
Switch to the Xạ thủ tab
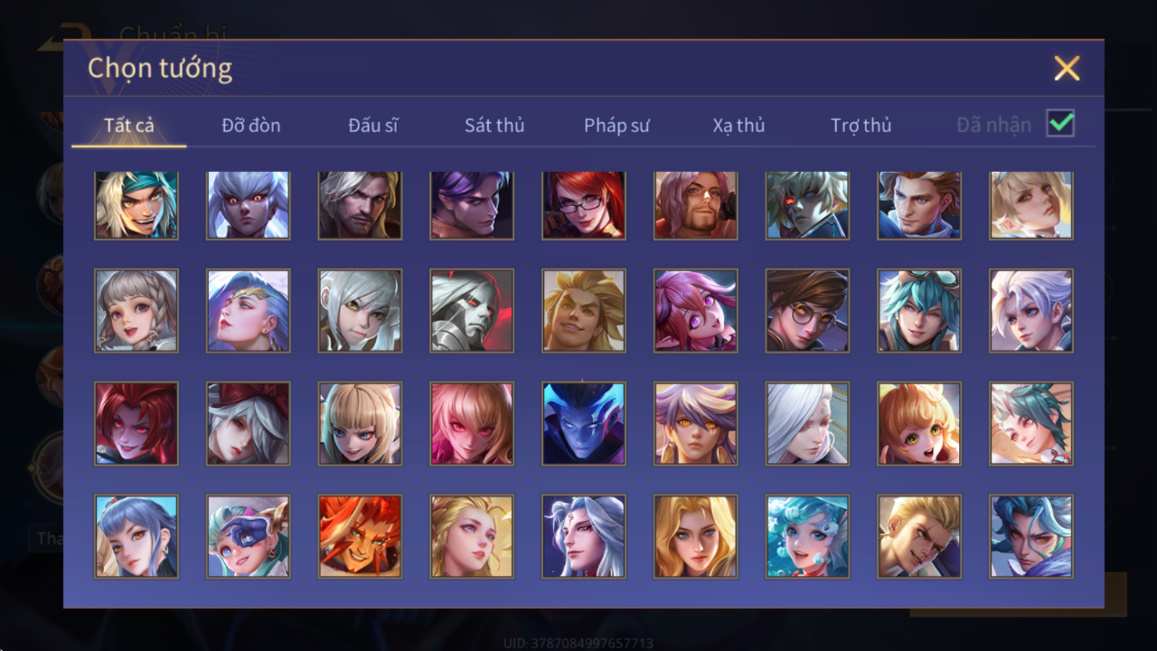[x=739, y=125]
